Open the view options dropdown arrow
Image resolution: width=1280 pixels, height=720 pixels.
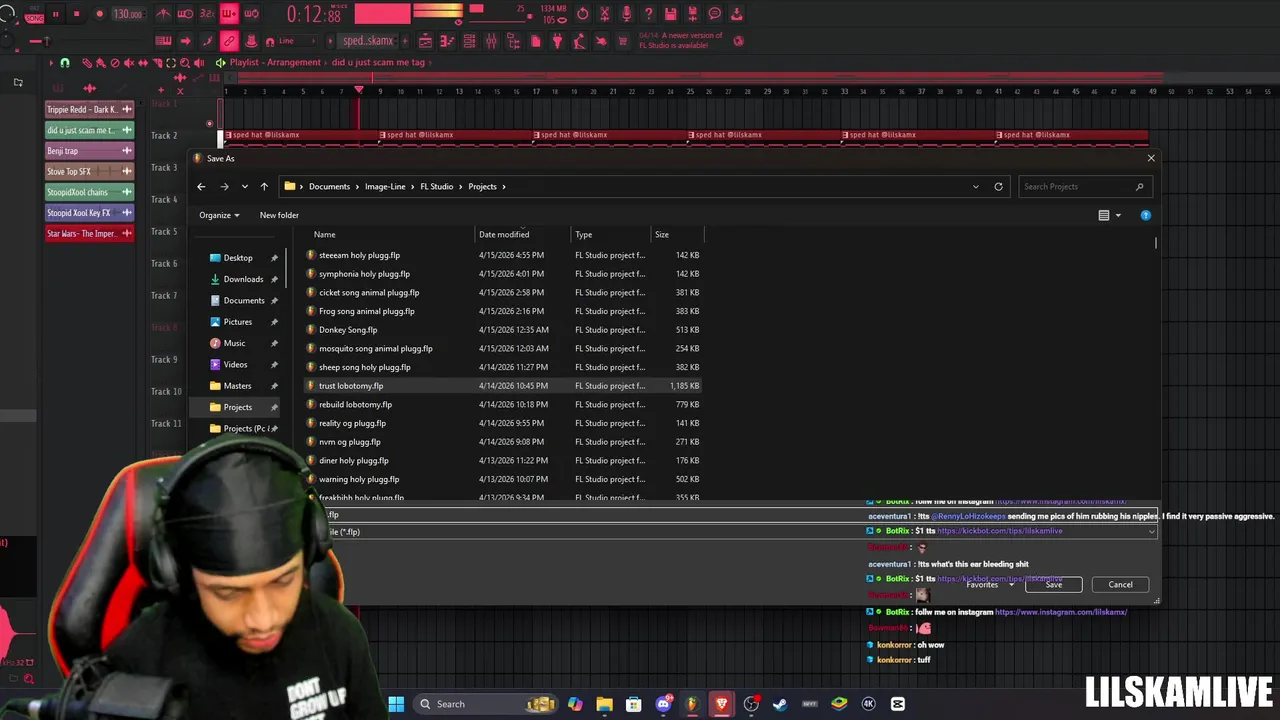[1118, 215]
